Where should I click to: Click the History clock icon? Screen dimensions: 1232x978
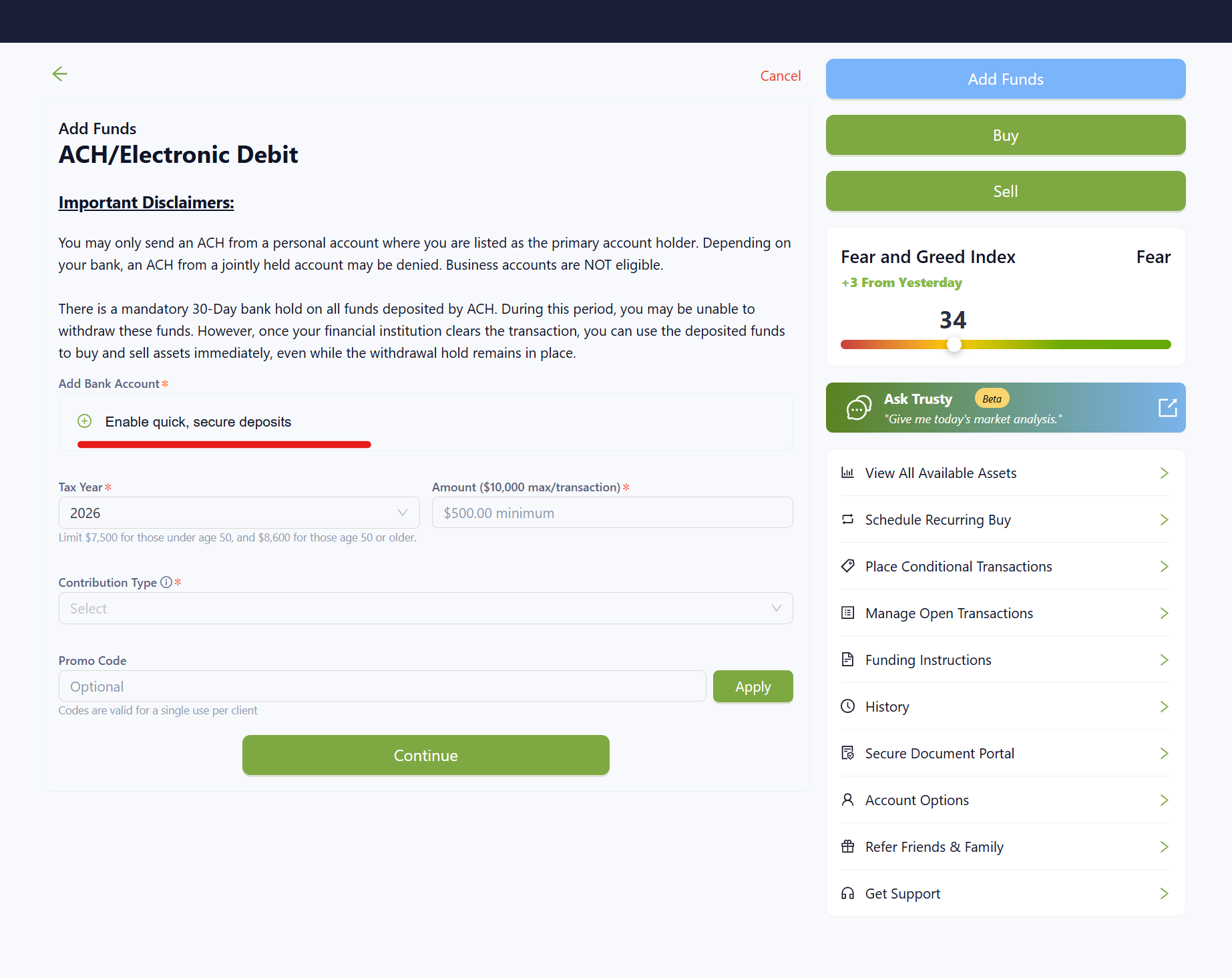848,706
